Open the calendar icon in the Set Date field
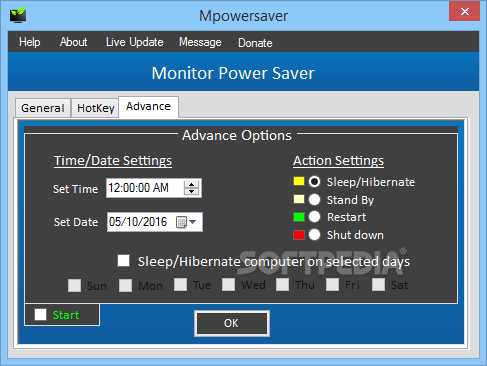Viewport: 487px width, 366px height. (181, 222)
